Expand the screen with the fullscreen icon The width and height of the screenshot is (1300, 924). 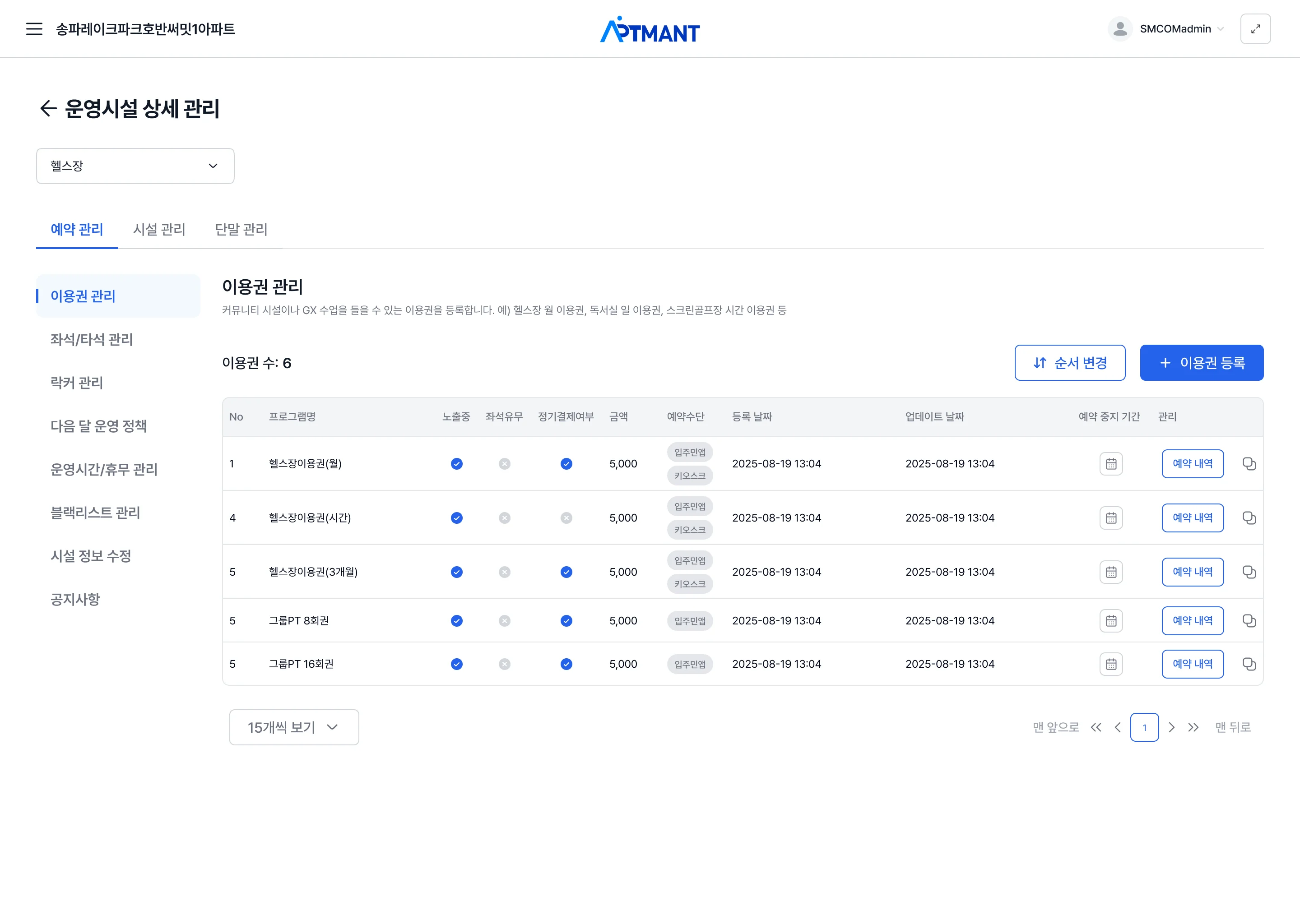point(1256,28)
